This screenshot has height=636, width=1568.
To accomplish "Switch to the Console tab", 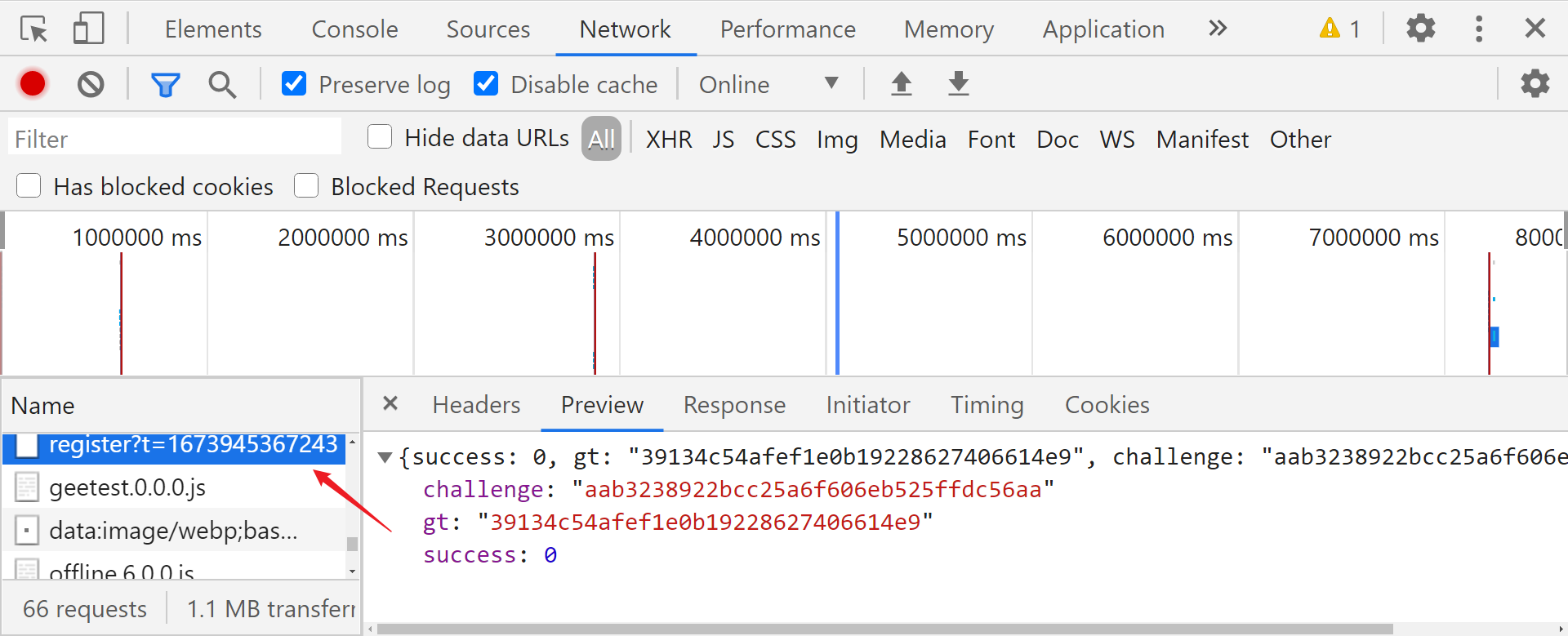I will pyautogui.click(x=354, y=29).
